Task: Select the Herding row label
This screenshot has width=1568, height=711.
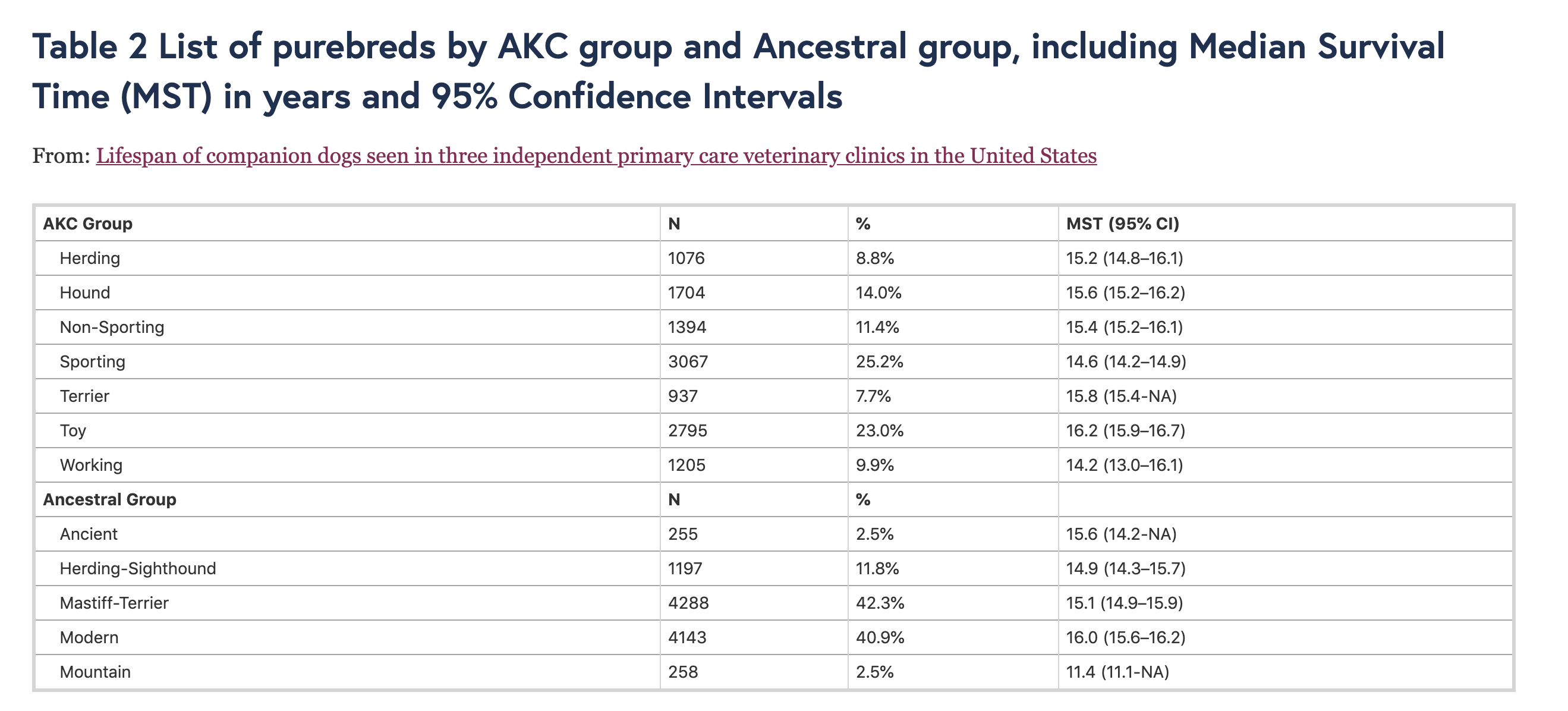Action: pyautogui.click(x=90, y=258)
